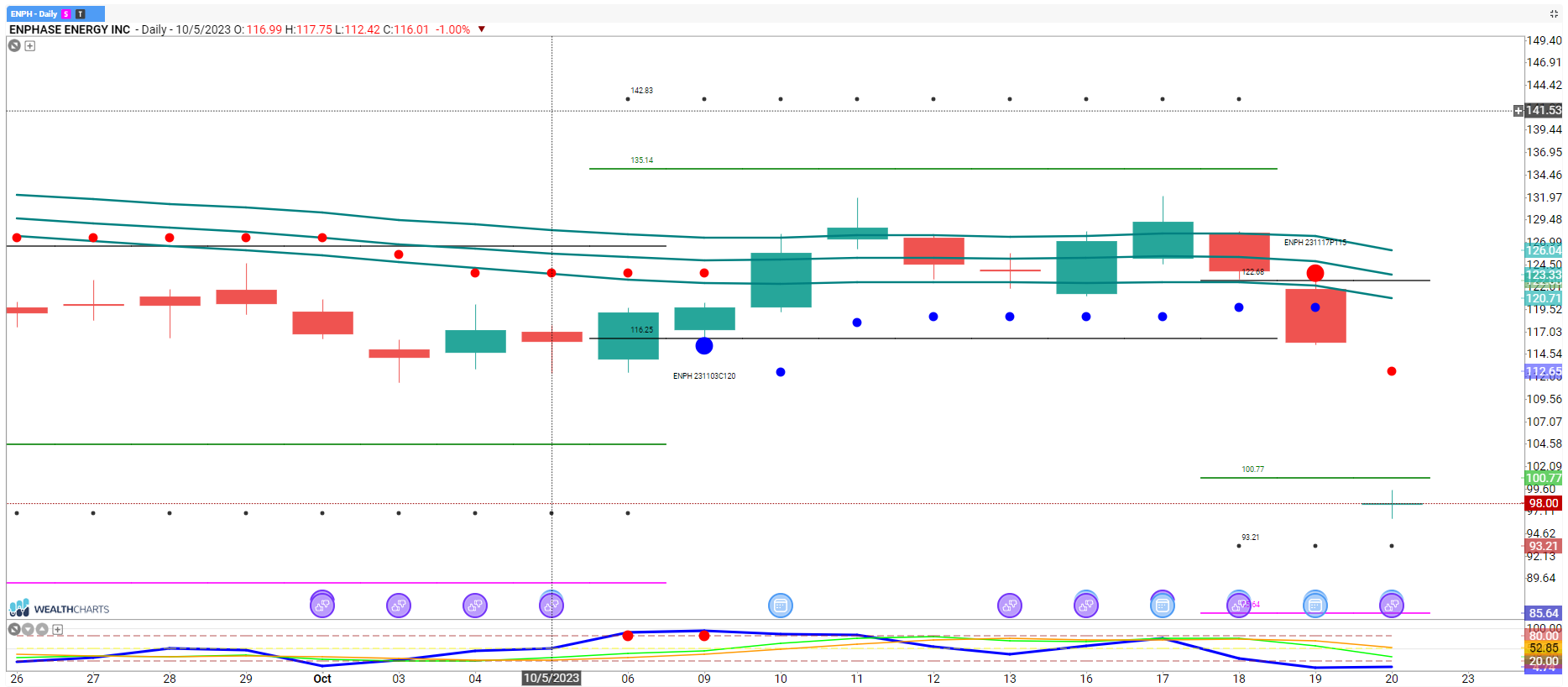Click the 85.64 axis price tag
The image size is (1568, 687).
1544,613
